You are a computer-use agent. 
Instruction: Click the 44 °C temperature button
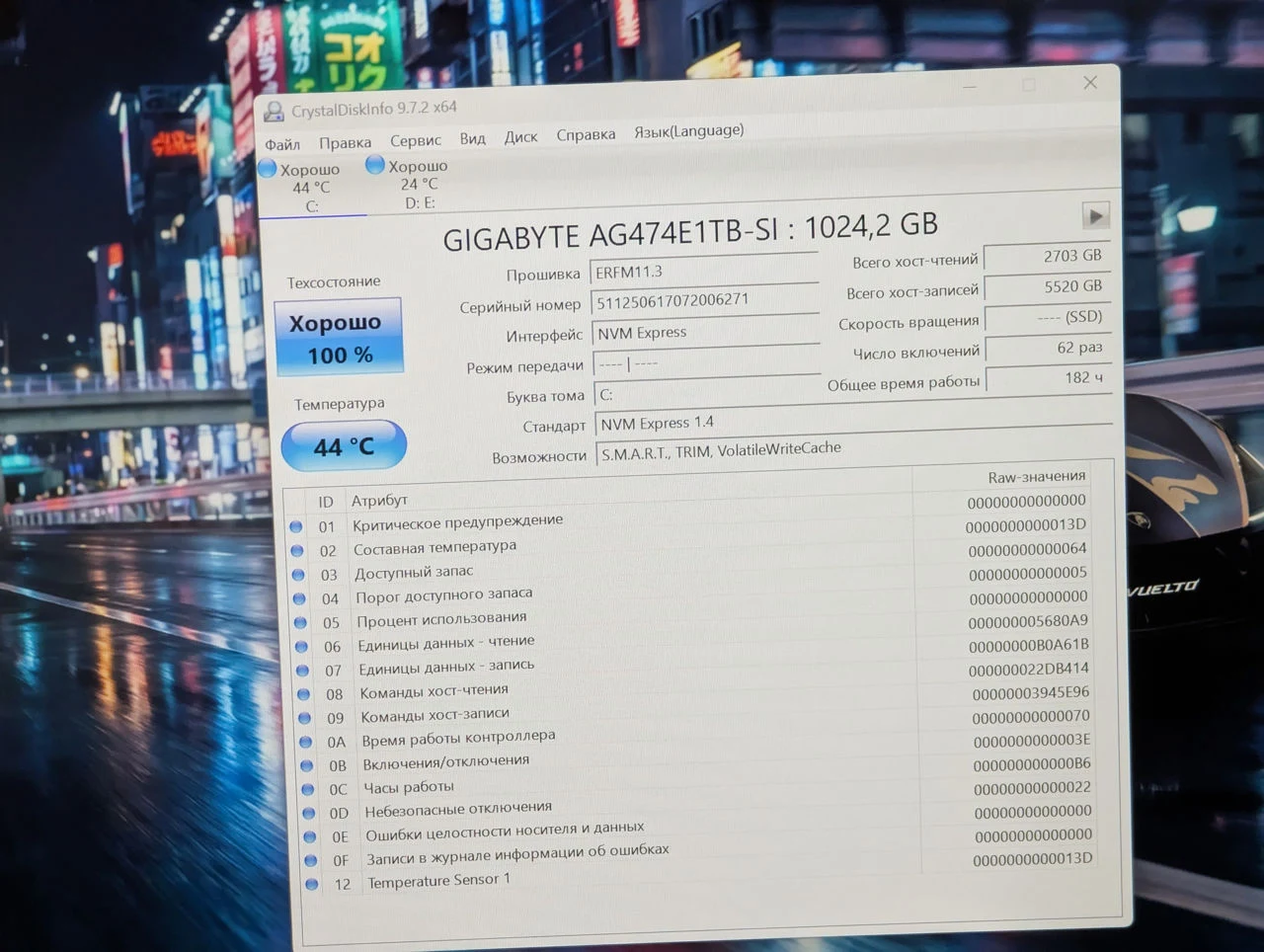344,446
